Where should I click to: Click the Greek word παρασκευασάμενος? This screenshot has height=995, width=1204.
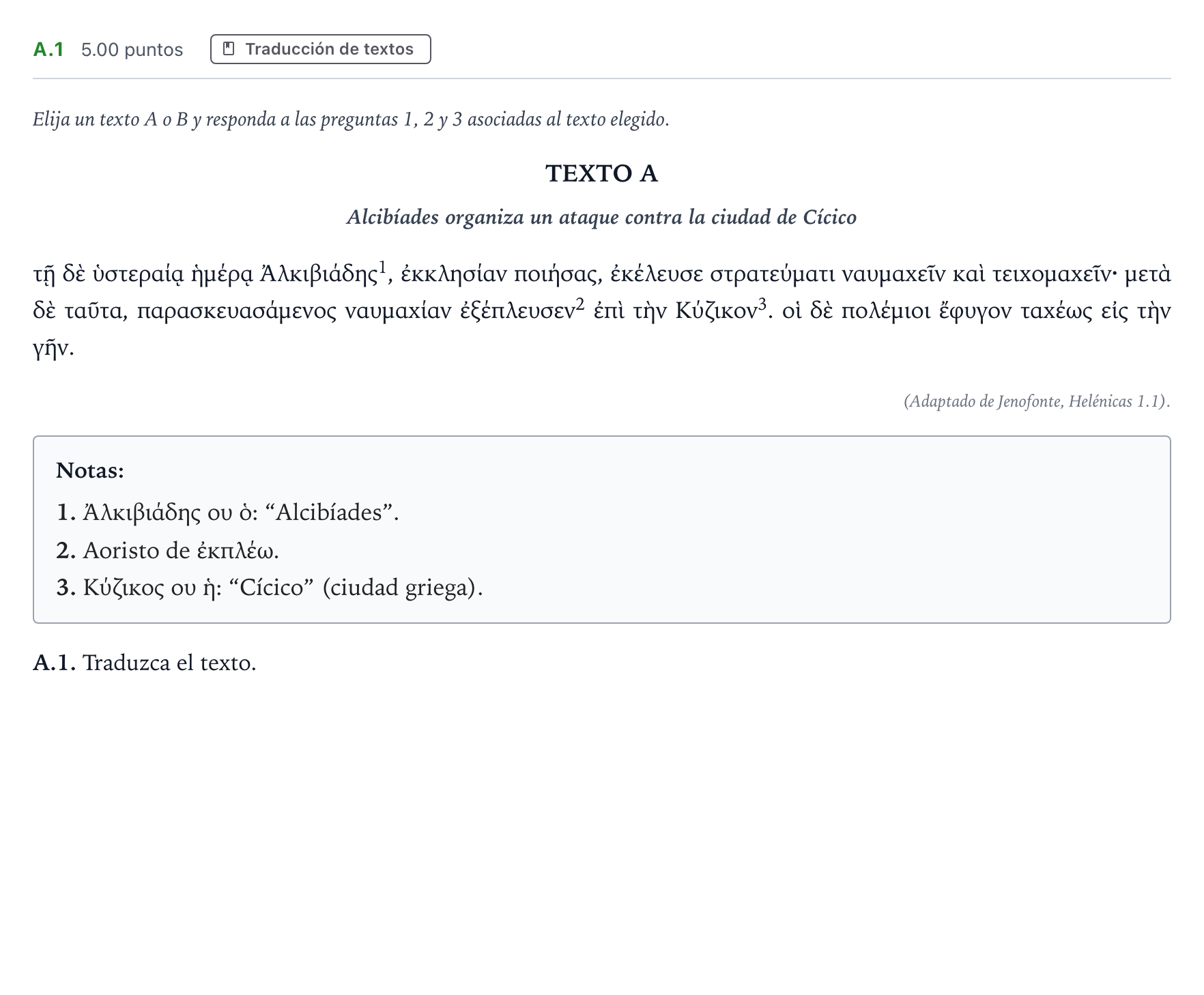click(x=236, y=312)
